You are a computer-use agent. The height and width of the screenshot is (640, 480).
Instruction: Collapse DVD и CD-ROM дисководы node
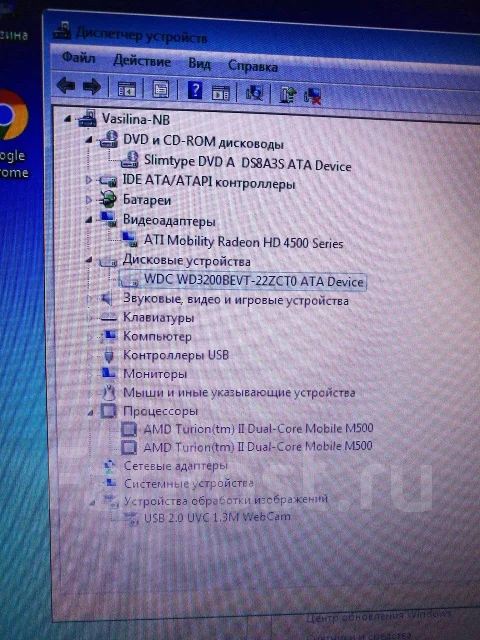click(x=89, y=140)
